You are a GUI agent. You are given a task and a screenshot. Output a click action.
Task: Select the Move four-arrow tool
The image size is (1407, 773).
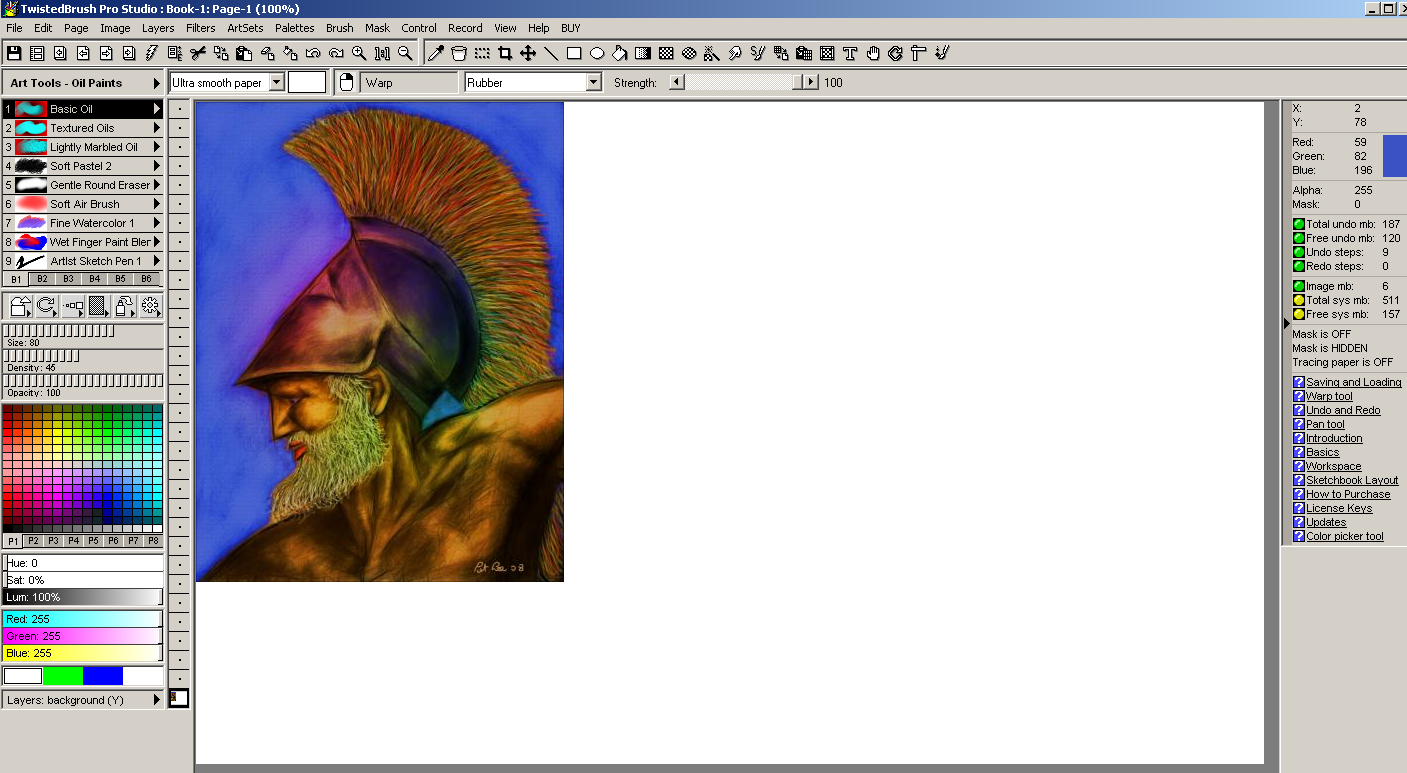(528, 53)
